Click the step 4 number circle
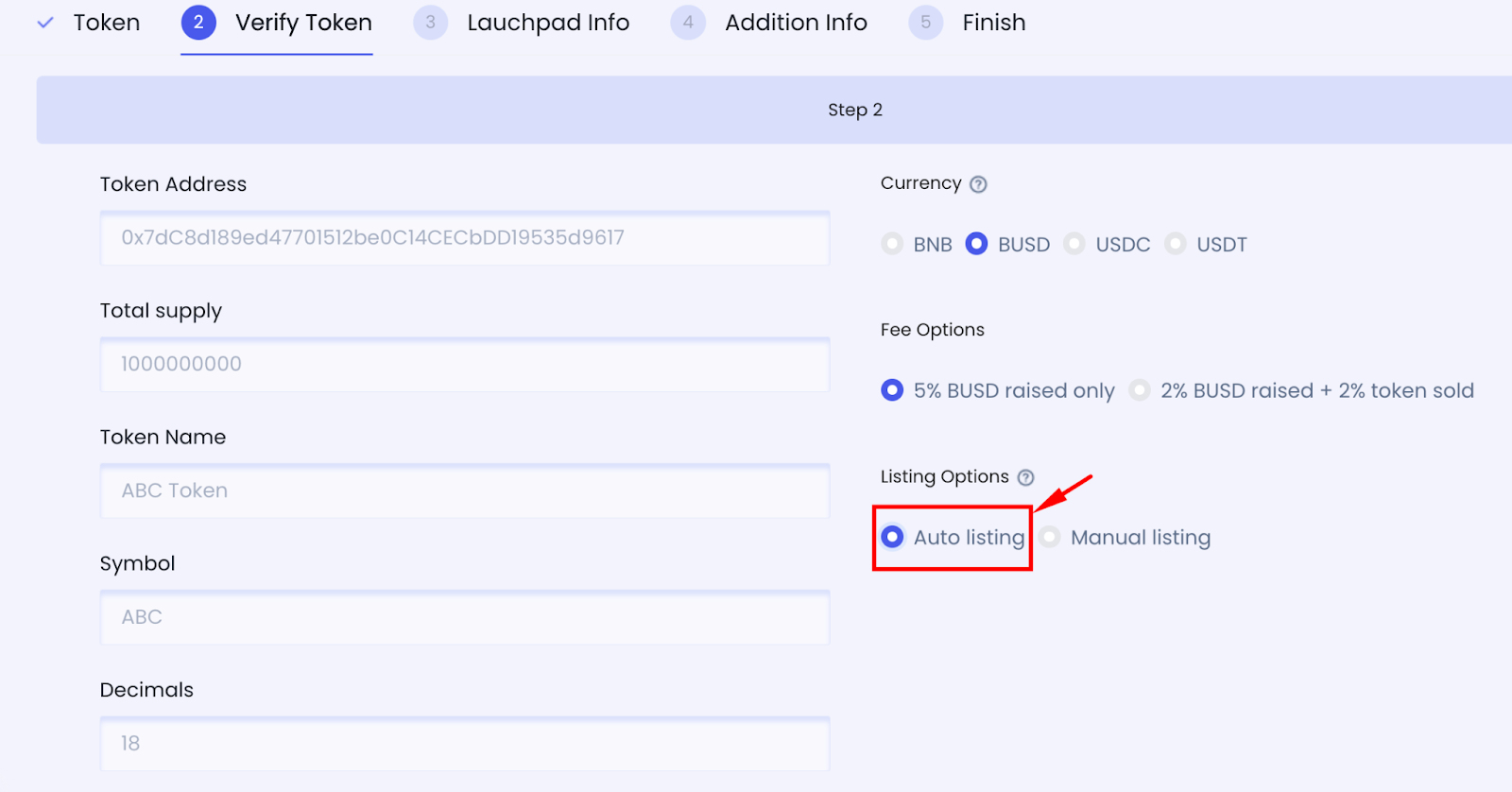This screenshot has width=1512, height=792. pyautogui.click(x=688, y=23)
